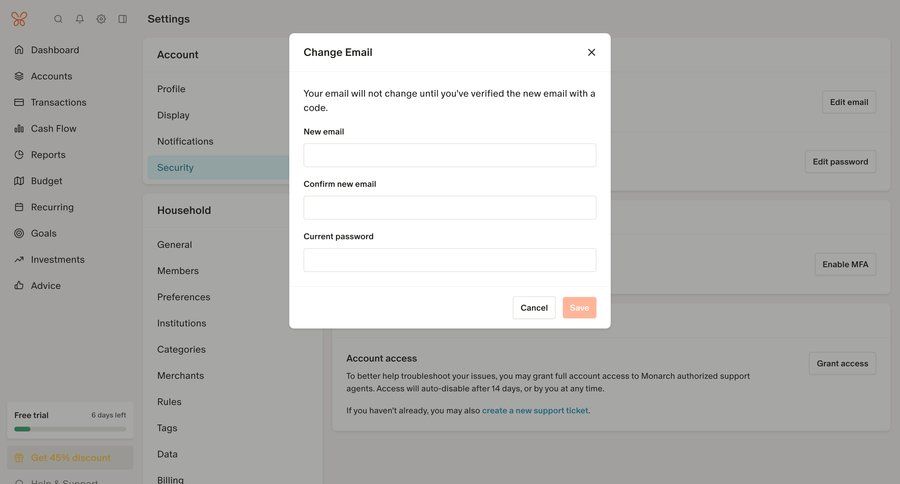
Task: Toggle sidebar with the panel icon
Action: pos(123,19)
